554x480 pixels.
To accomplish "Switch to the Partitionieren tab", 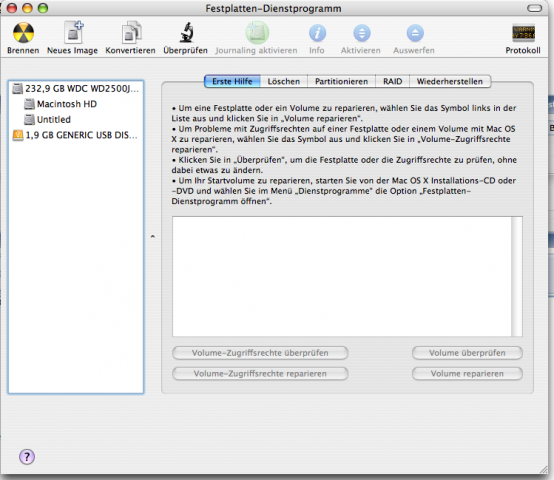I will pos(341,81).
